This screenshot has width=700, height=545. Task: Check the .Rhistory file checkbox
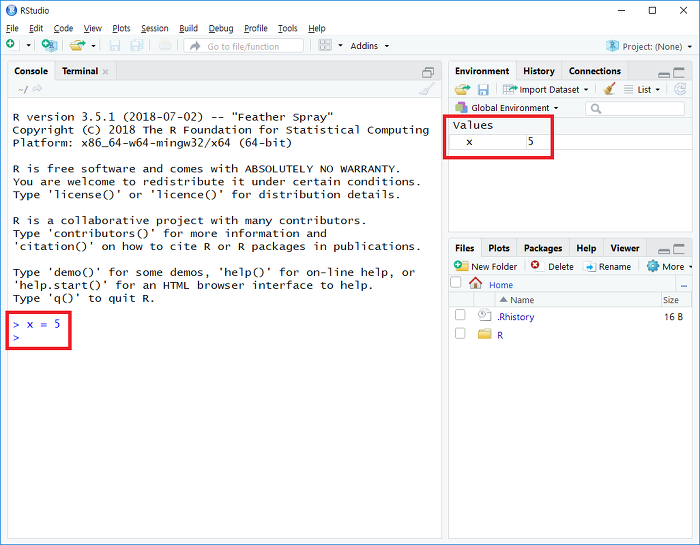pos(460,315)
